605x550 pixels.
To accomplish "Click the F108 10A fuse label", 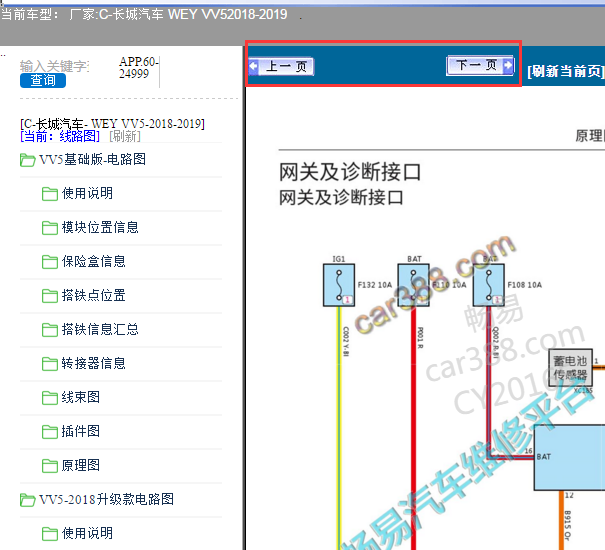I will (525, 285).
